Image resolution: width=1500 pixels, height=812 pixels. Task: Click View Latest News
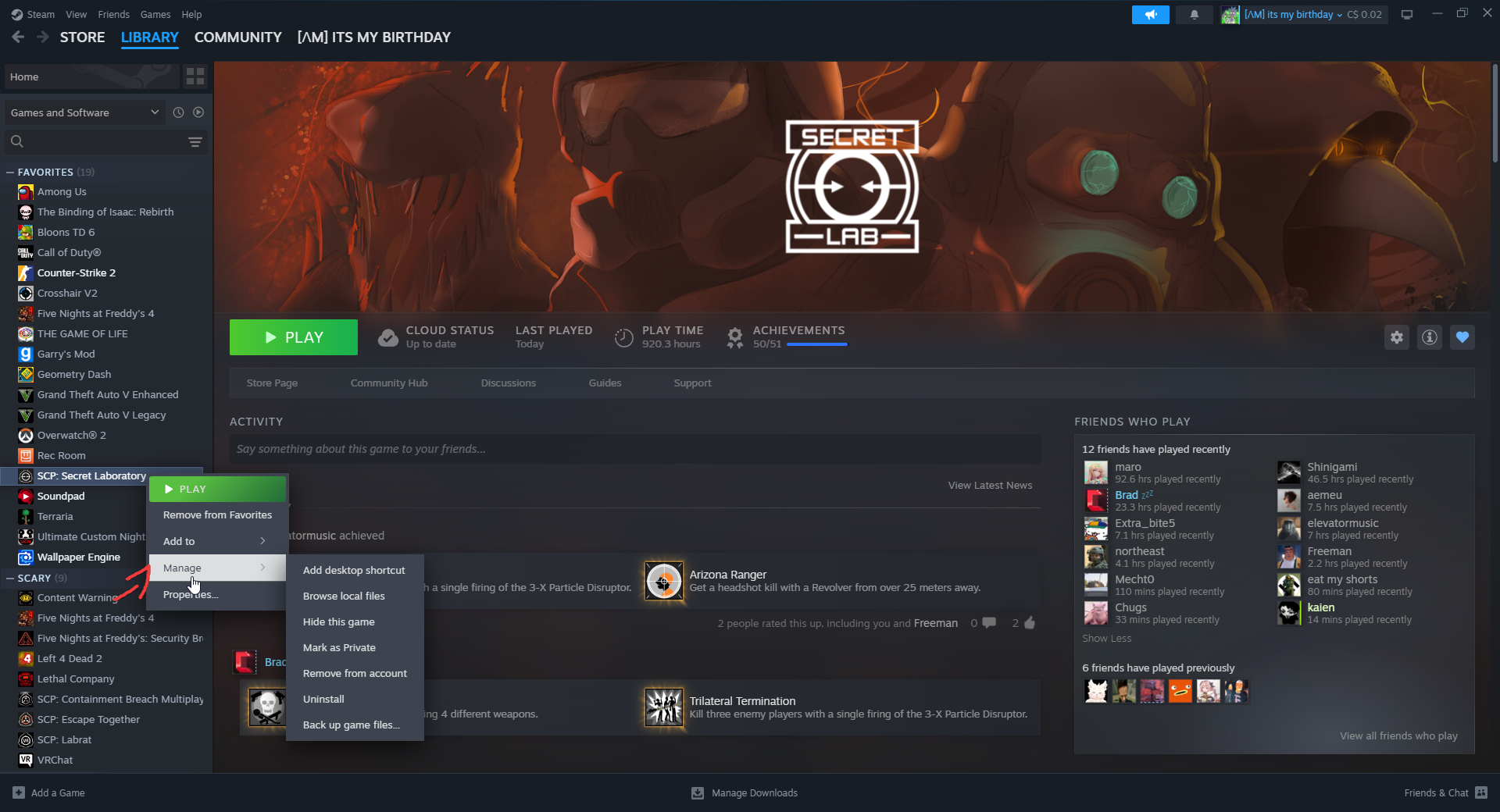click(990, 485)
